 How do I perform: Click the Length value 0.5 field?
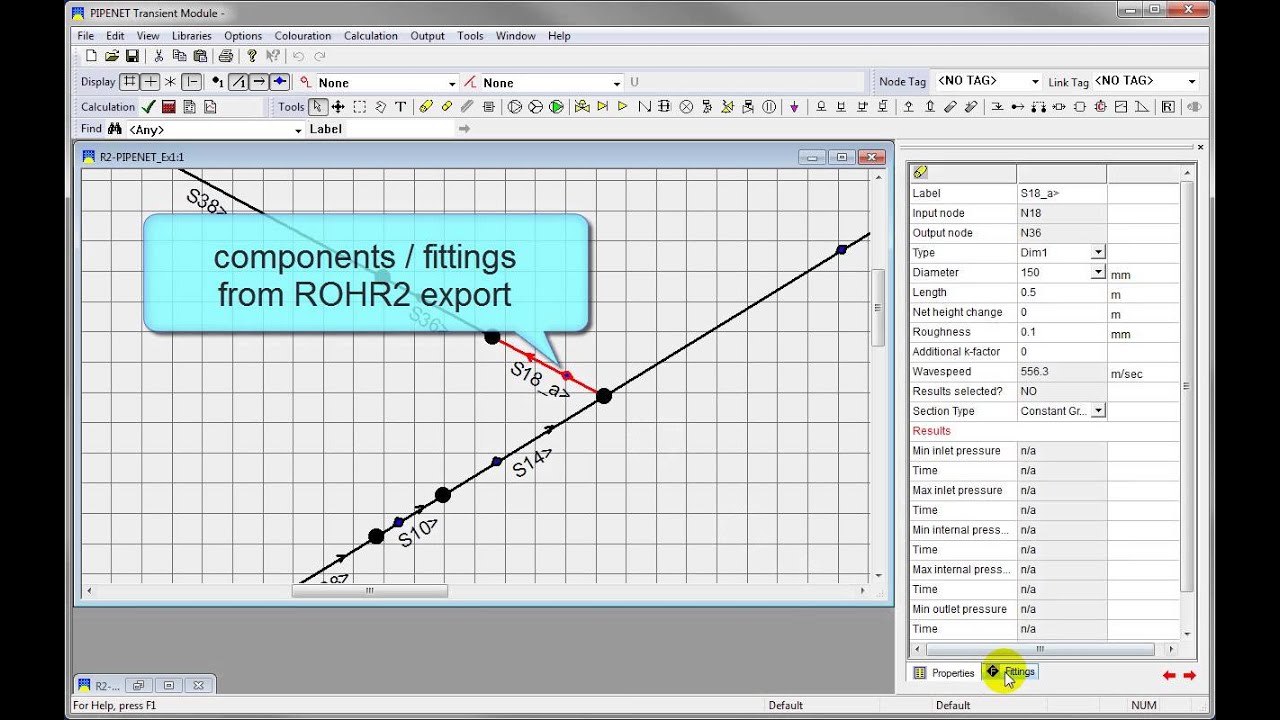click(x=1061, y=292)
